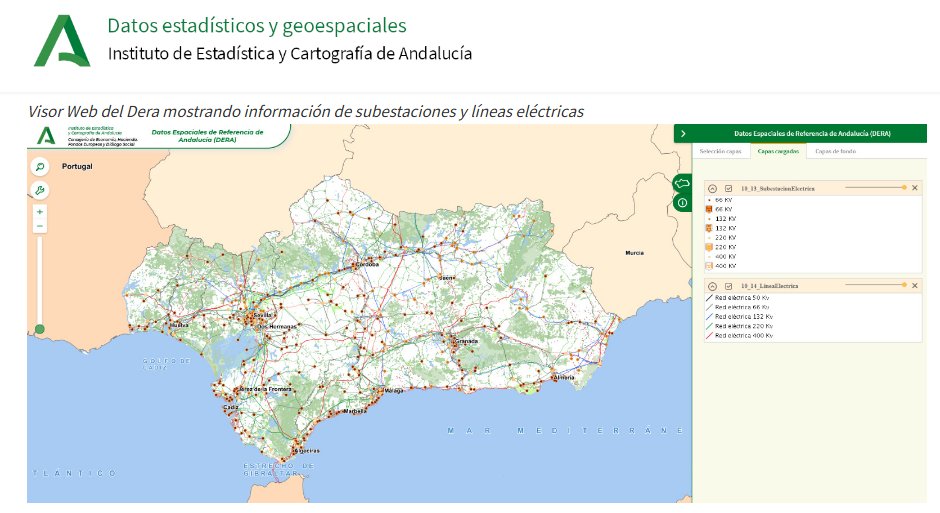
Task: Click the Estrecho de Gibraltar sea label
Action: 278,469
